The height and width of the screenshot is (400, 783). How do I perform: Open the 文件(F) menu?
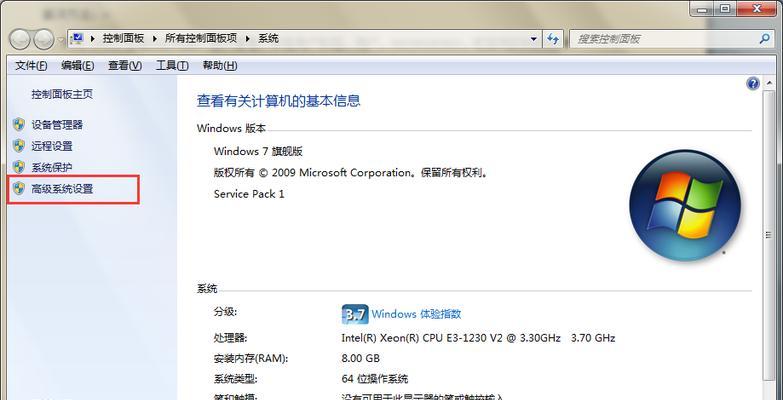tap(31, 65)
